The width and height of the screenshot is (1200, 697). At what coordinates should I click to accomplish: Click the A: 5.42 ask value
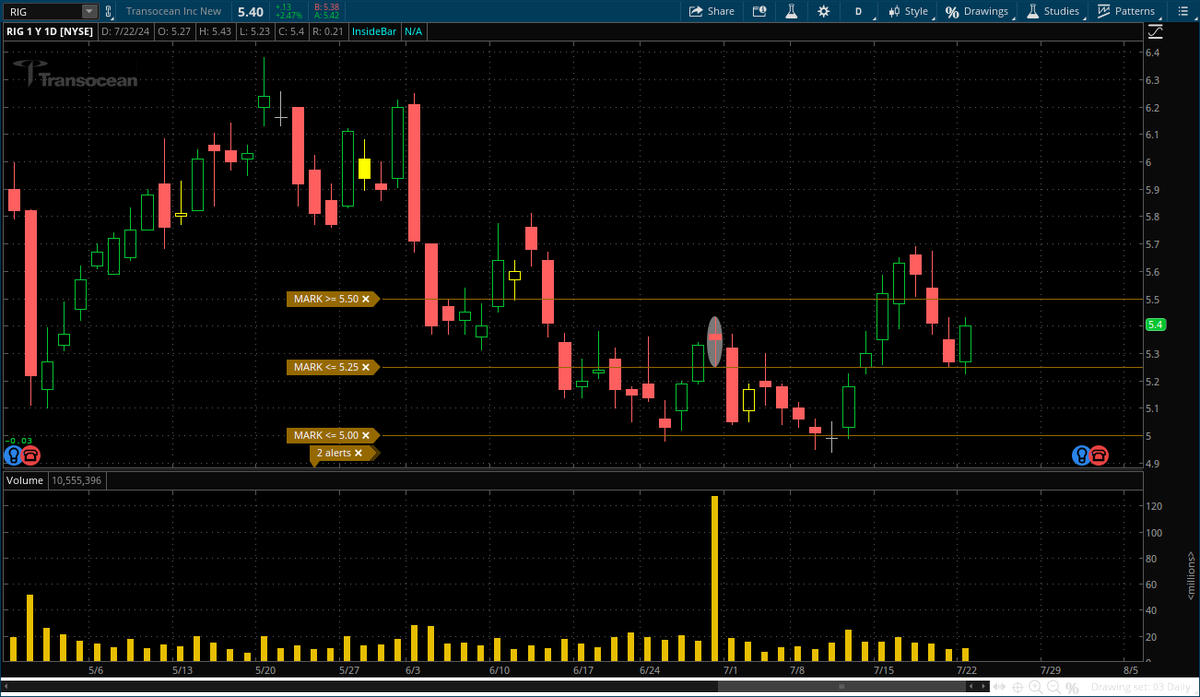tap(326, 16)
